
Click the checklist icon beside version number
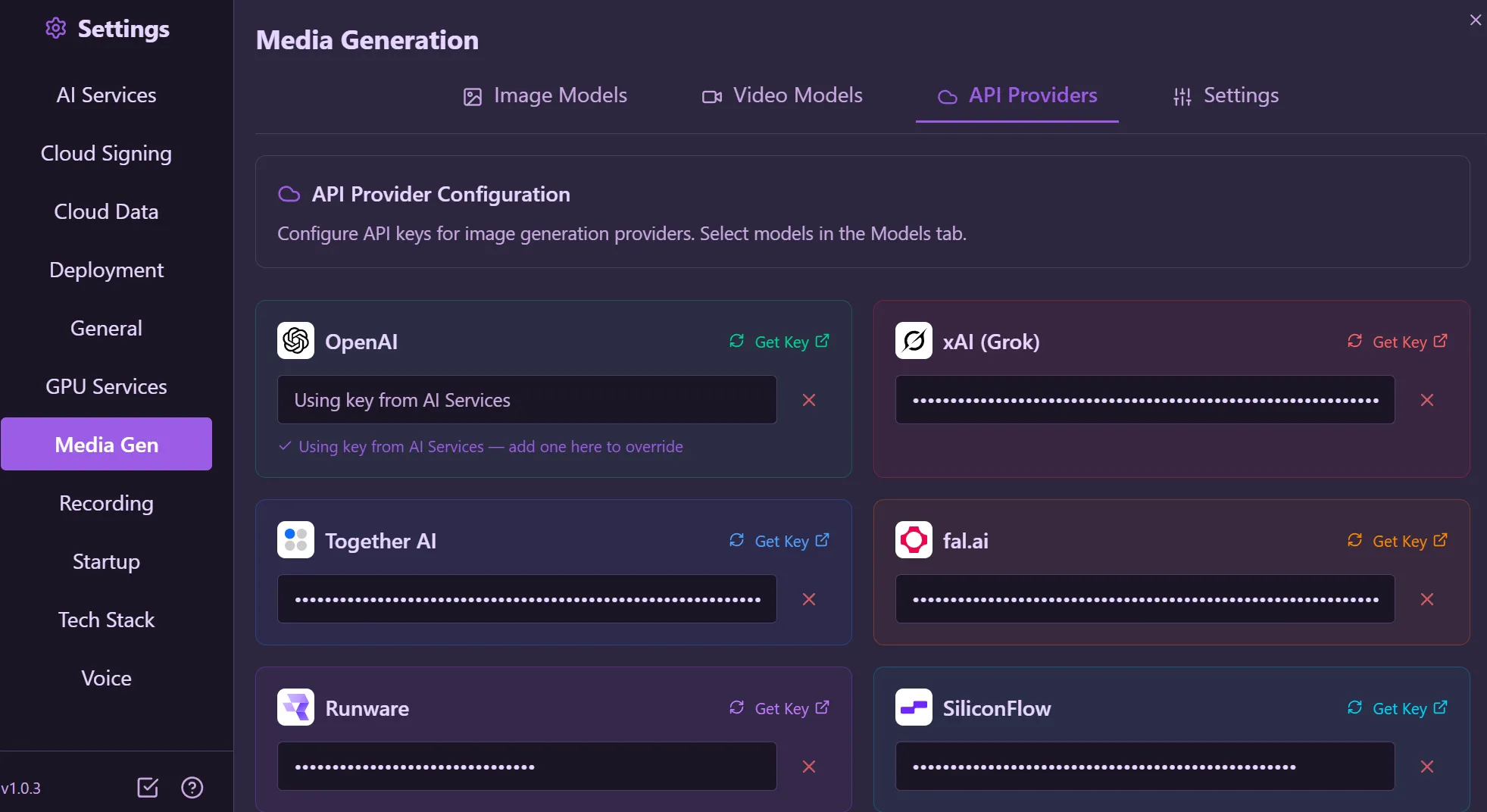click(148, 788)
